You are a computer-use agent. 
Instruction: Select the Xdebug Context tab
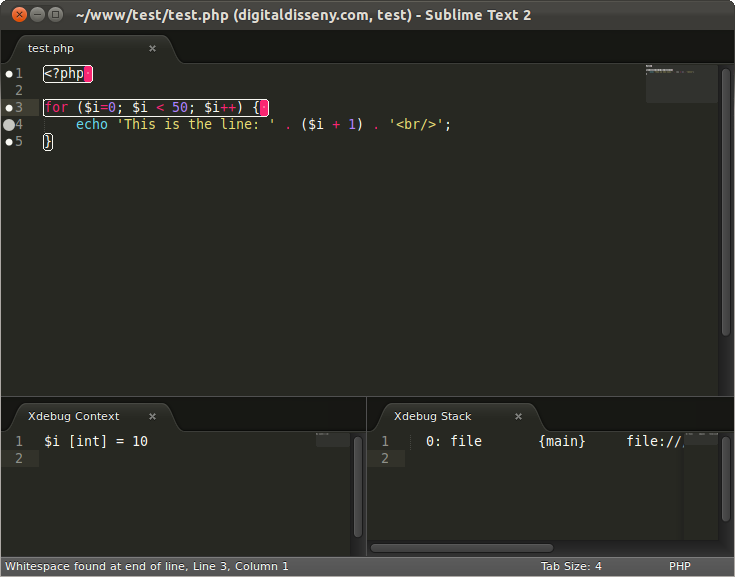(x=73, y=416)
